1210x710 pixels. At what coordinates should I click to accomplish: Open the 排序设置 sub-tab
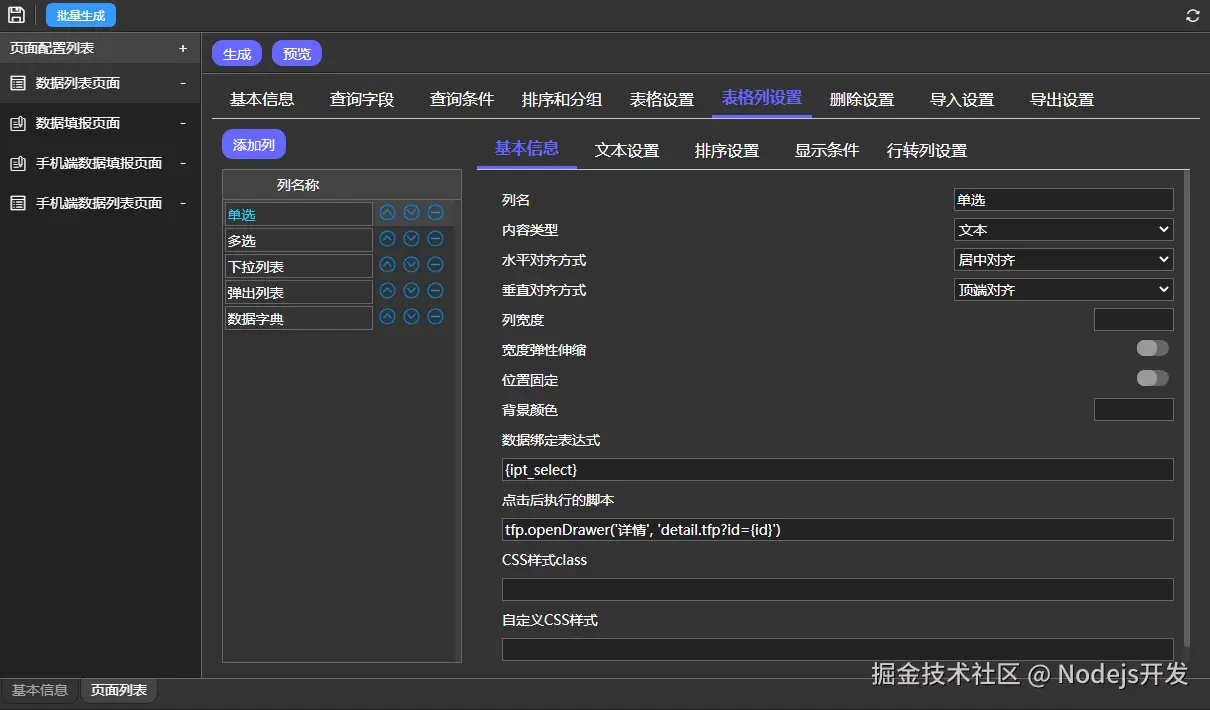coord(727,151)
